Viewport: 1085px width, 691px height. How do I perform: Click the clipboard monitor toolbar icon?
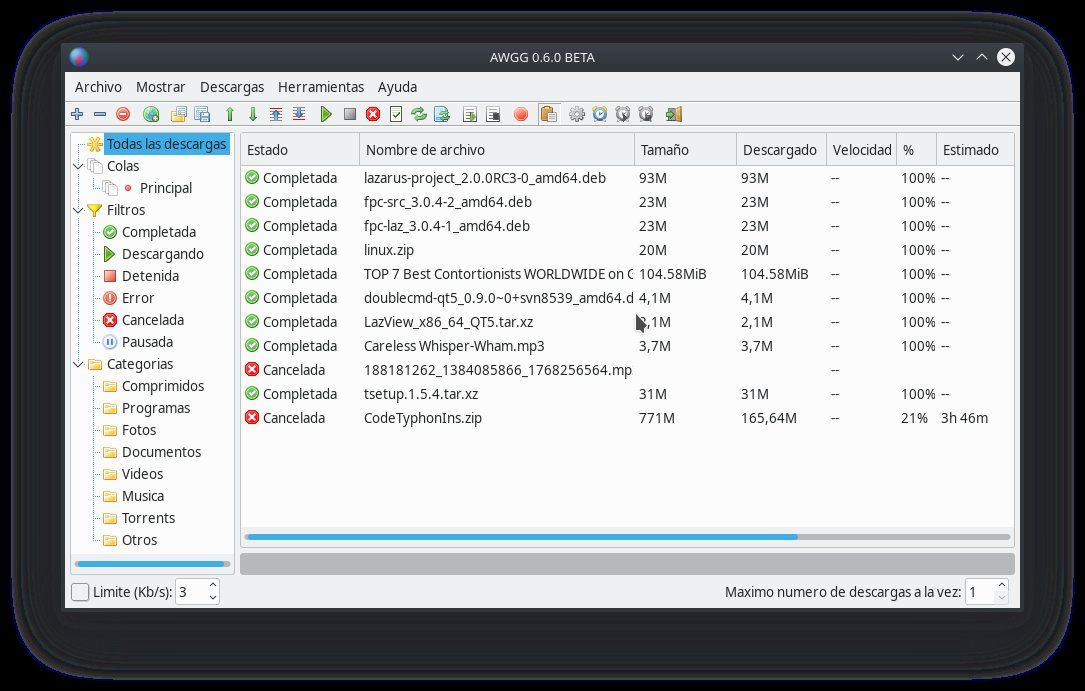549,114
